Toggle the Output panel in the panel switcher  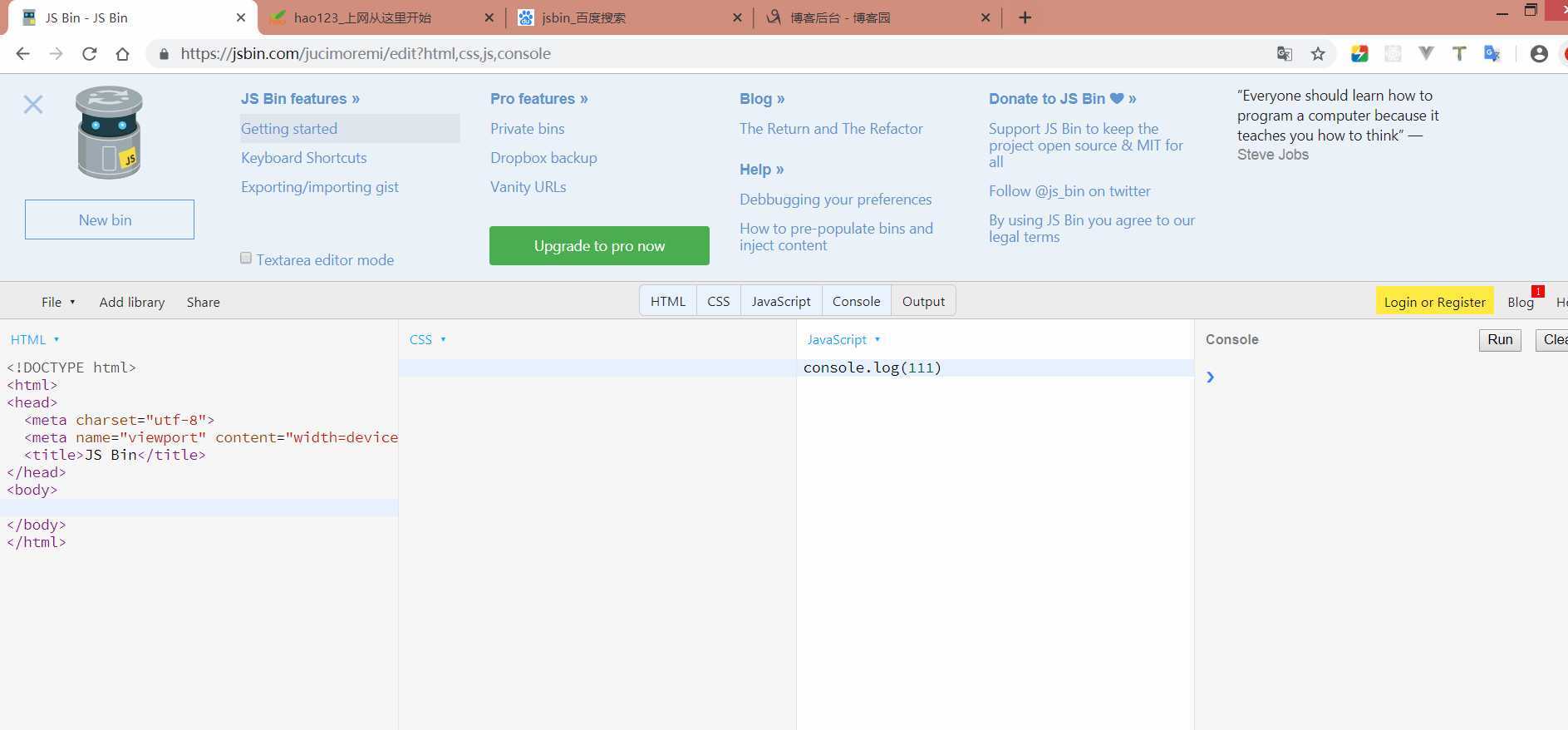tap(924, 301)
